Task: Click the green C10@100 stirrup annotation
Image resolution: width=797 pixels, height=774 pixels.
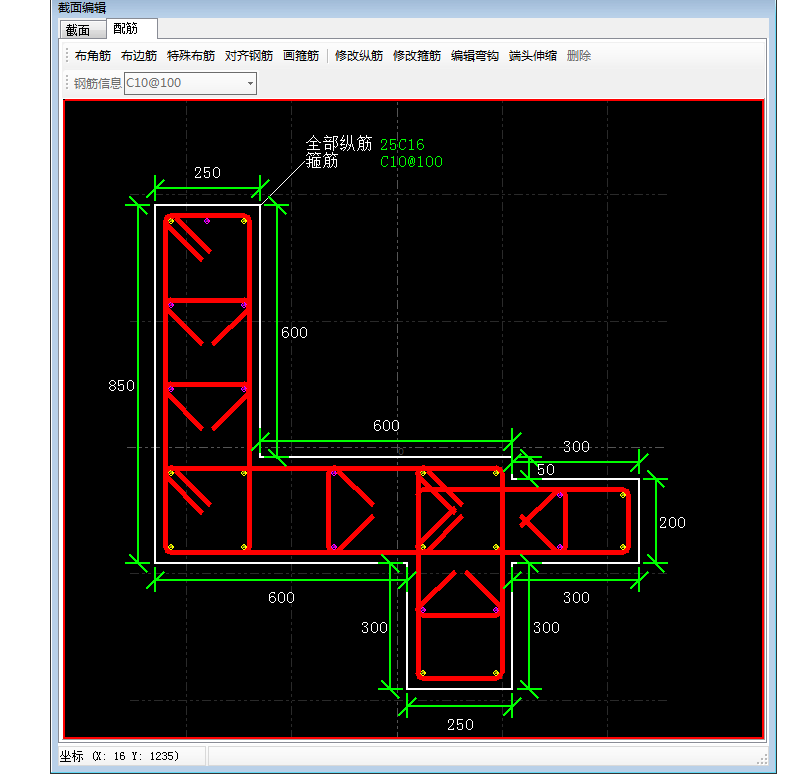Action: pos(411,162)
